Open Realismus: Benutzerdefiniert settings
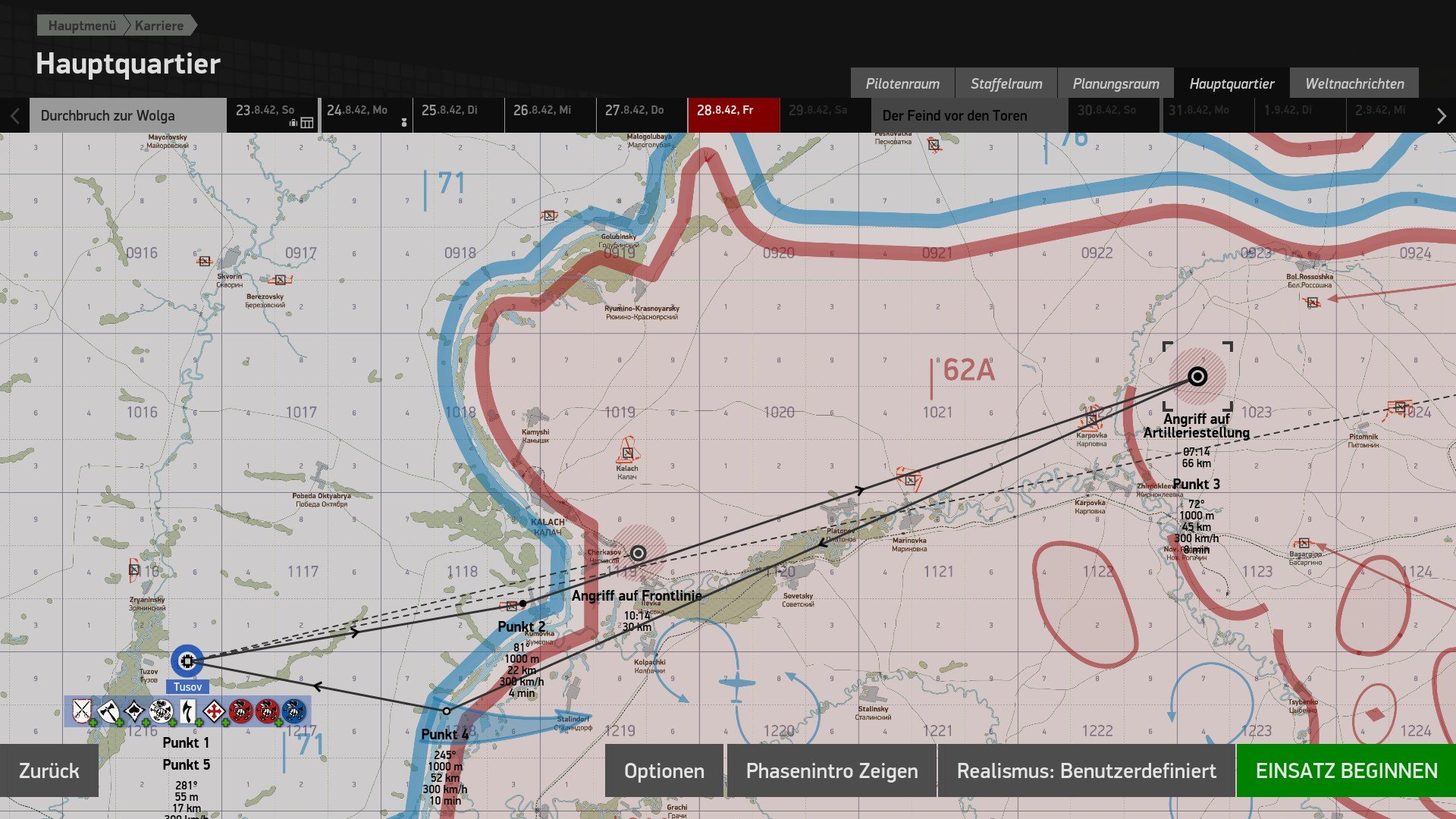Screen dimensions: 1456x819 click(x=1086, y=770)
